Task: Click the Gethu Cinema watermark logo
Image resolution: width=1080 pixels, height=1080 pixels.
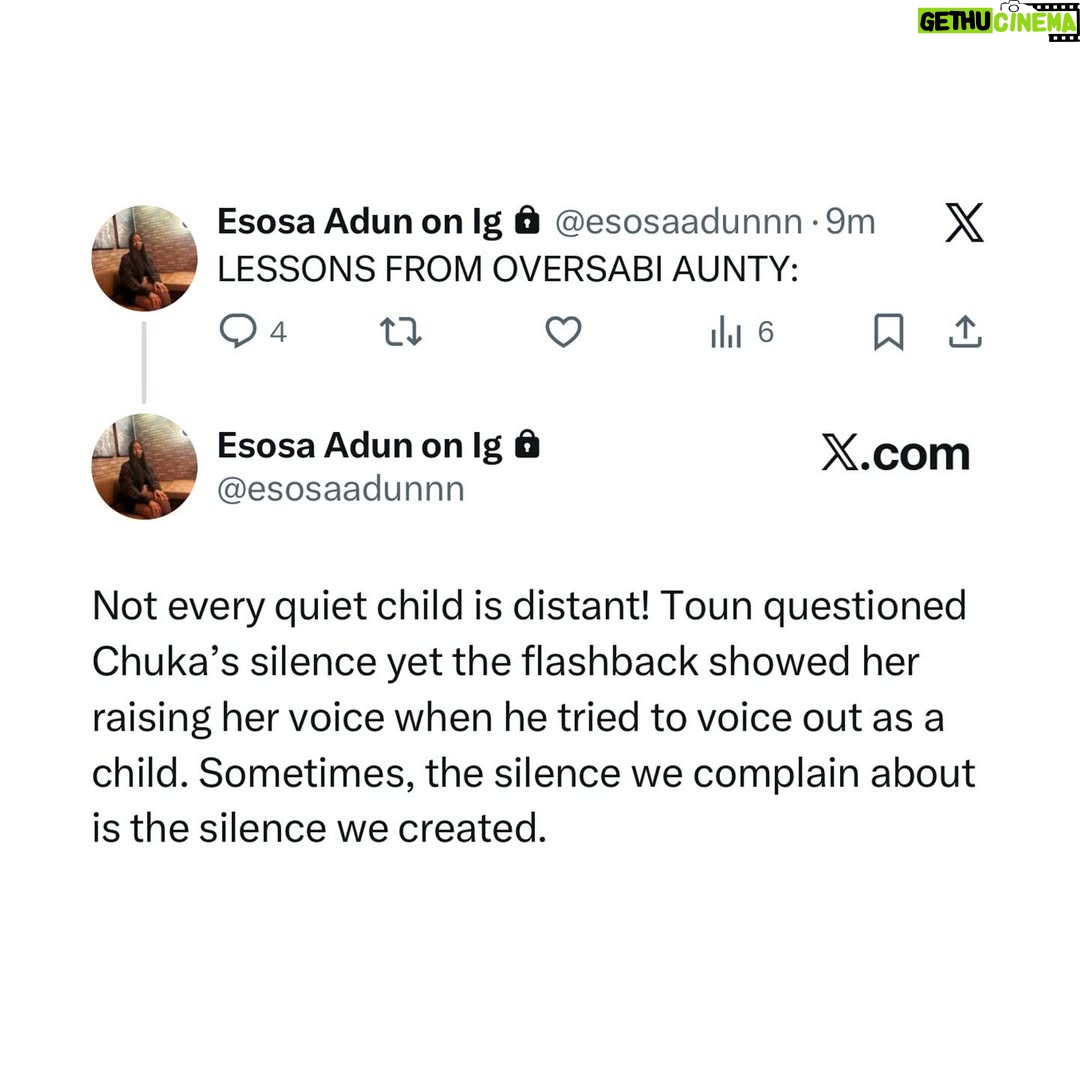Action: pyautogui.click(x=997, y=21)
